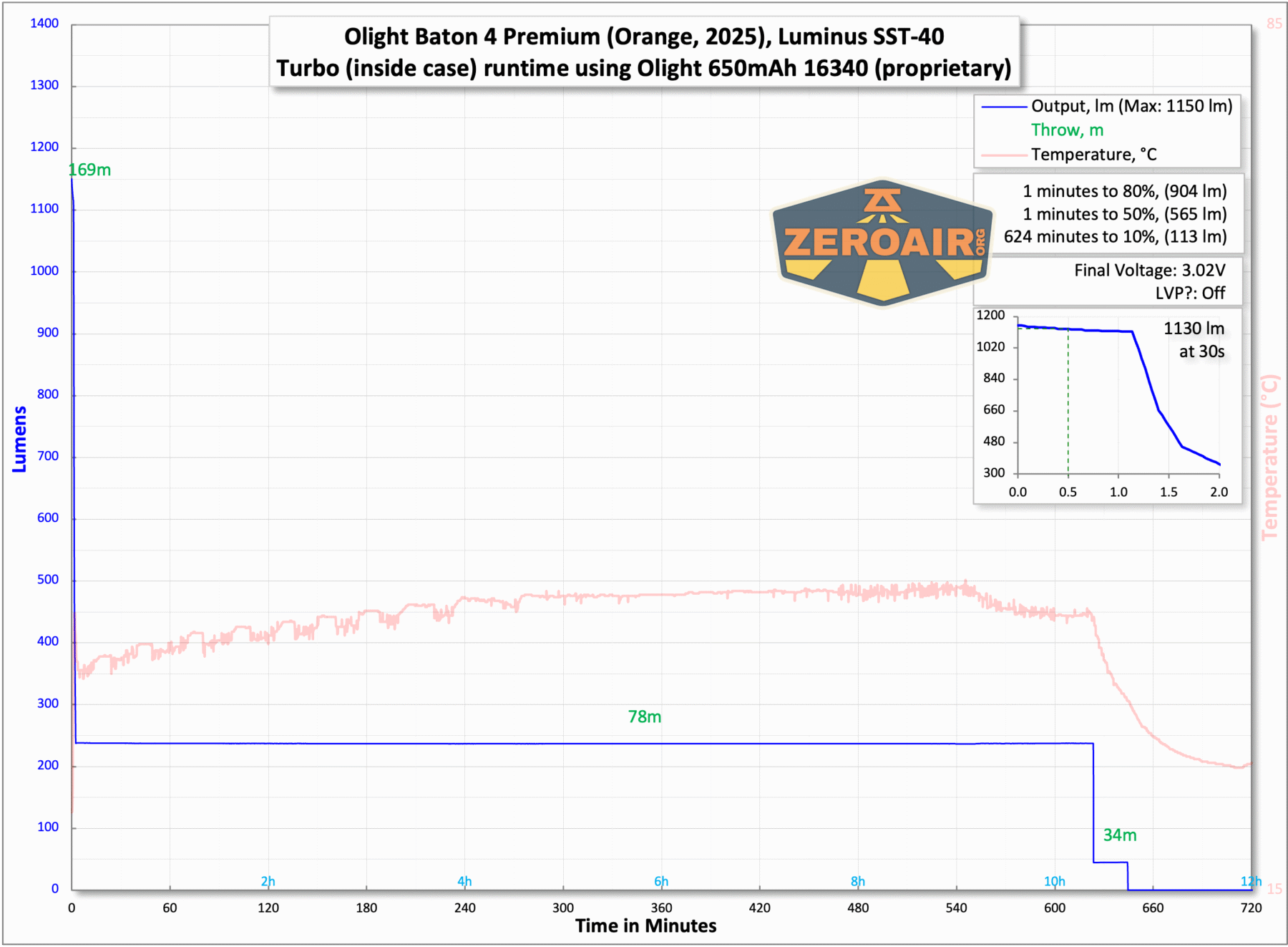The height and width of the screenshot is (947, 1288).
Task: Click the 12h marker at chart edge
Action: coord(1250,883)
